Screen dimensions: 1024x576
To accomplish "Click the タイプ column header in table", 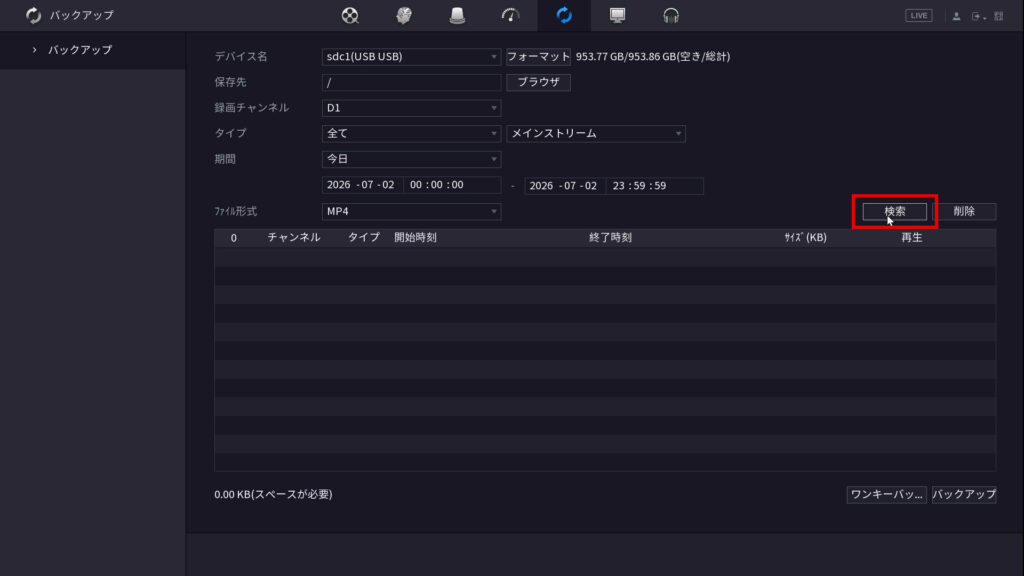I will click(x=364, y=237).
